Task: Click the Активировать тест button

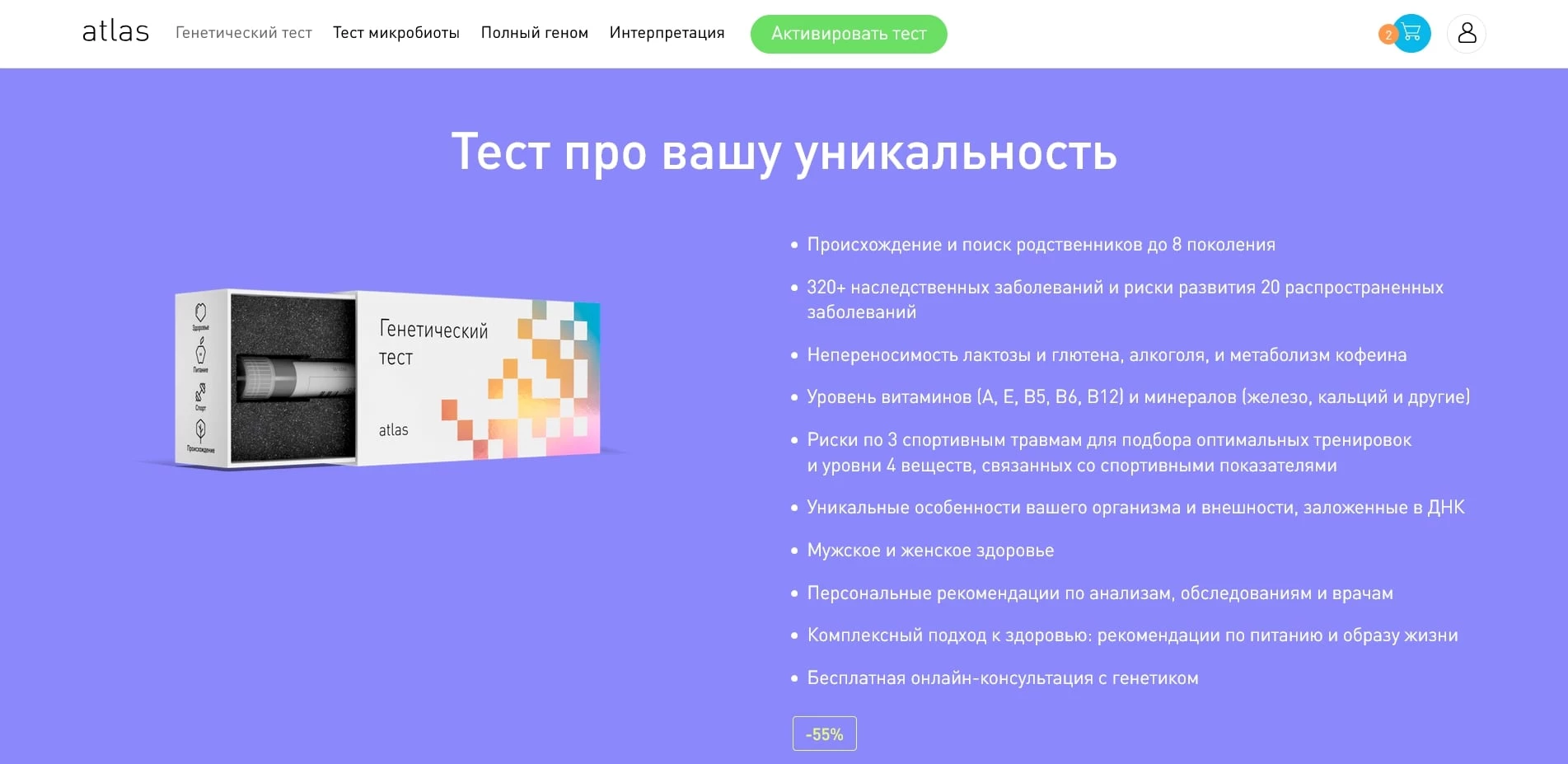Action: click(x=849, y=34)
